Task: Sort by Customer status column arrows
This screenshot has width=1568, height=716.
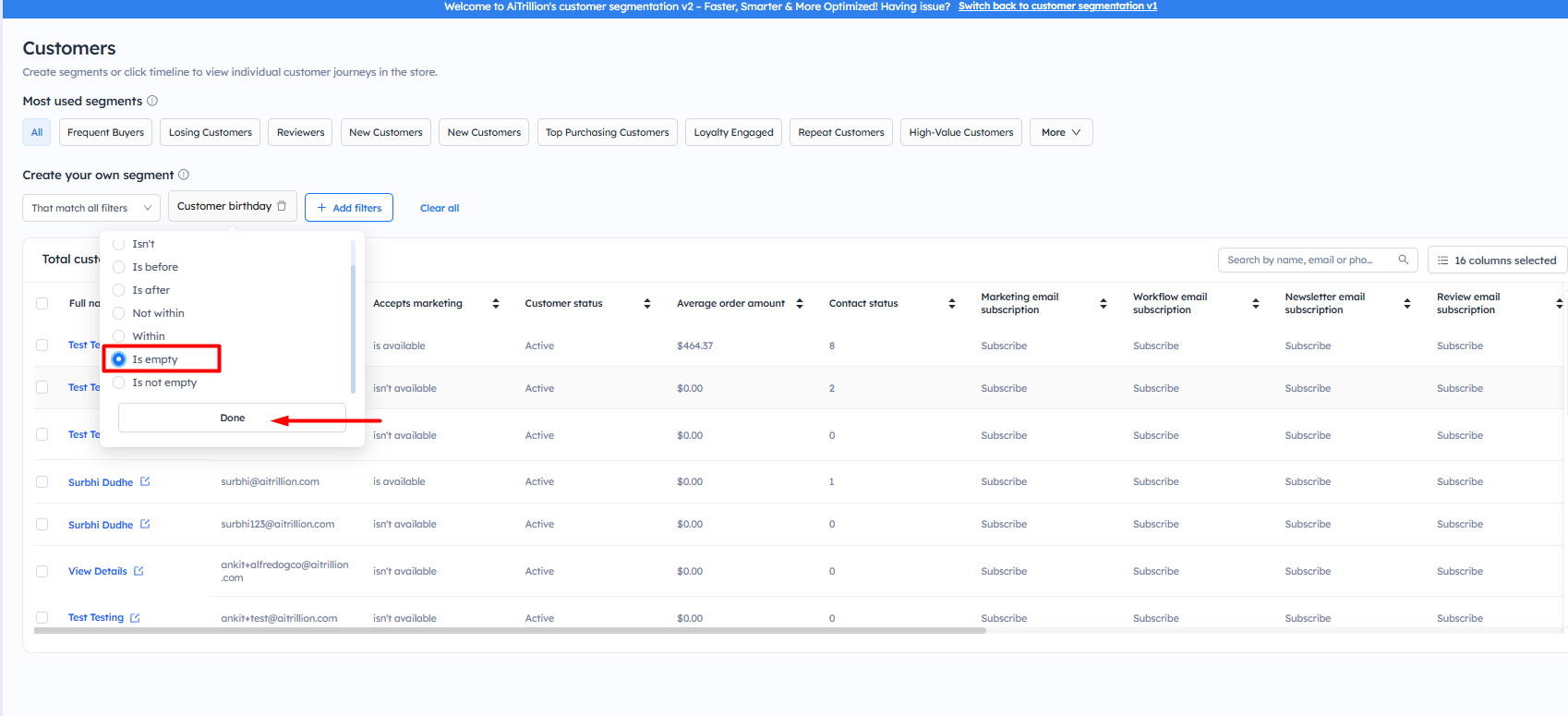Action: [646, 303]
